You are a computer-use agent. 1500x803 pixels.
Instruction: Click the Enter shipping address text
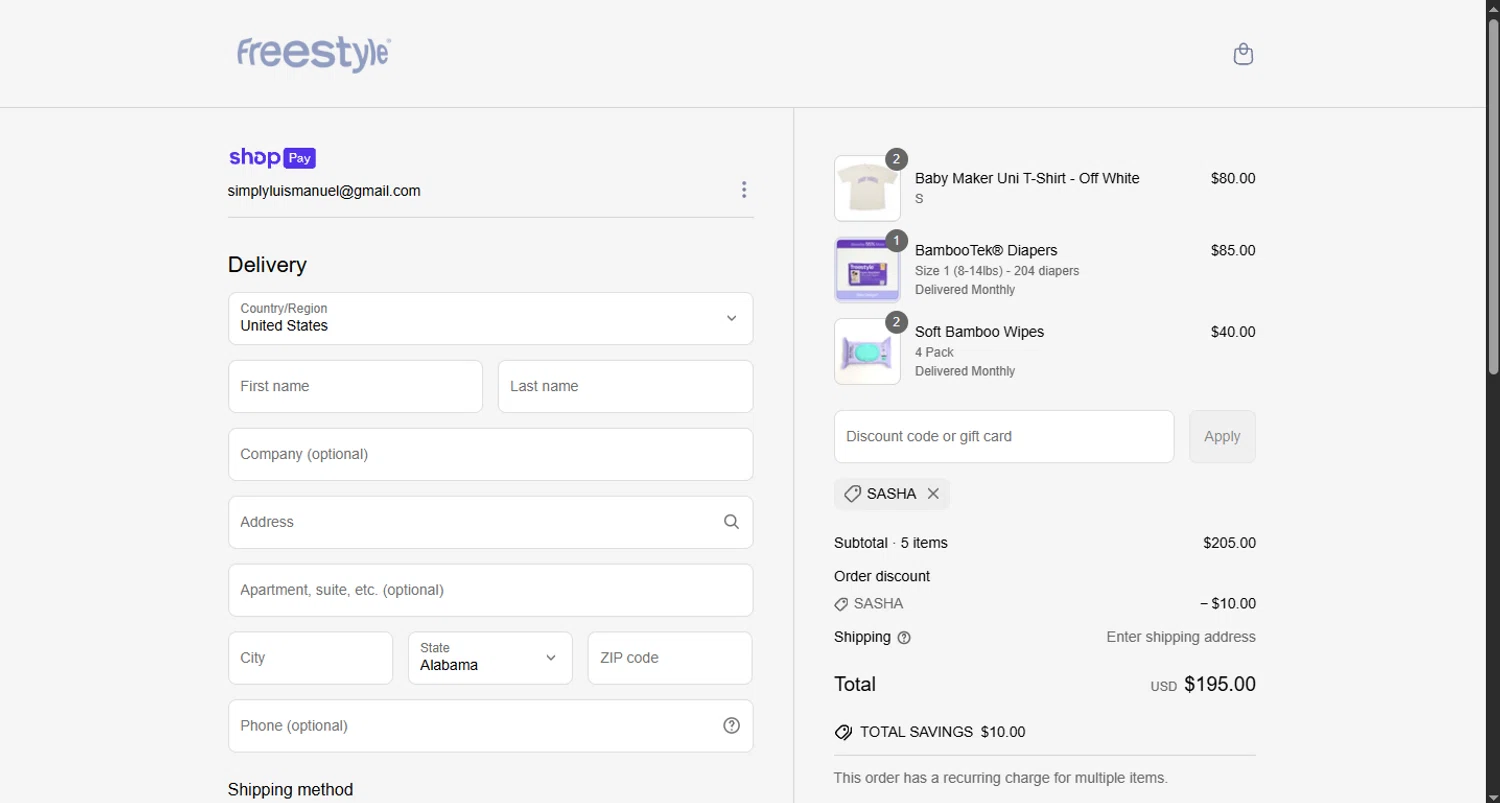click(1181, 637)
